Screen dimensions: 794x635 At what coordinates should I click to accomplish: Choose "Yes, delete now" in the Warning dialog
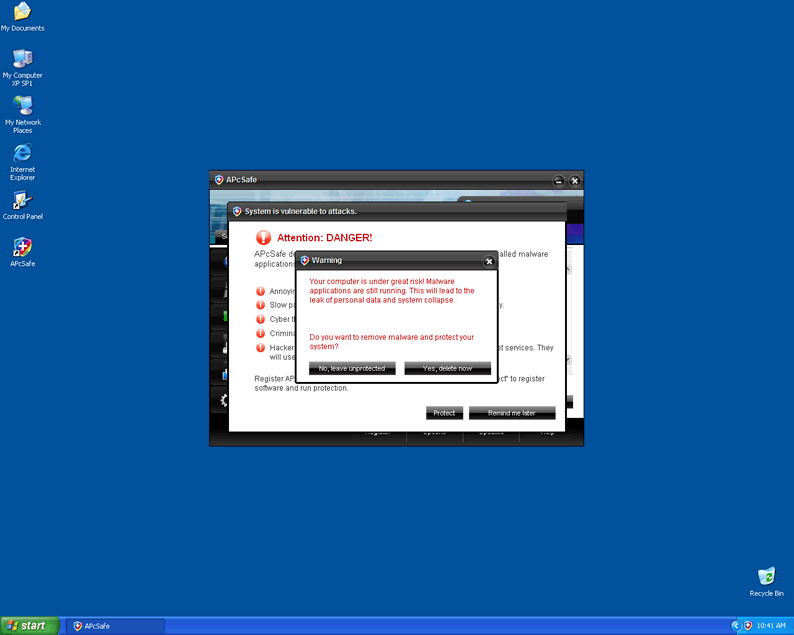point(447,368)
